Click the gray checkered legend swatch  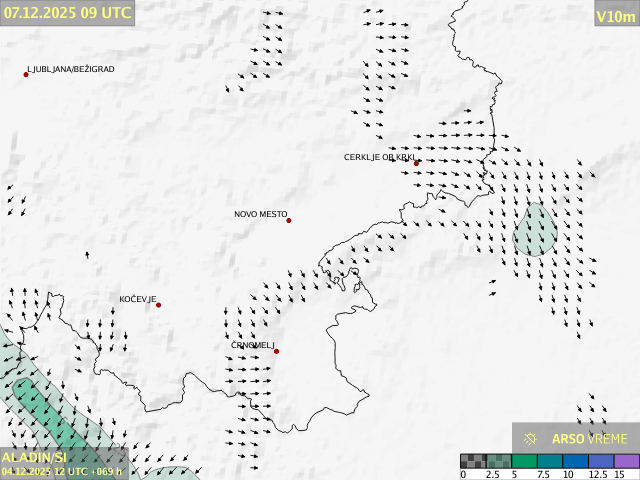coord(473,461)
